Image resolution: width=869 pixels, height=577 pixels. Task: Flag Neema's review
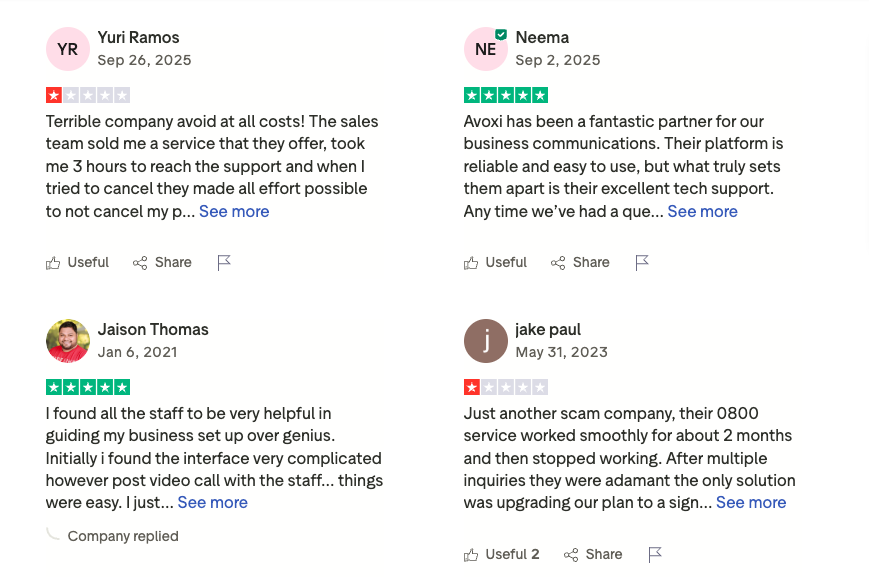[x=642, y=263]
